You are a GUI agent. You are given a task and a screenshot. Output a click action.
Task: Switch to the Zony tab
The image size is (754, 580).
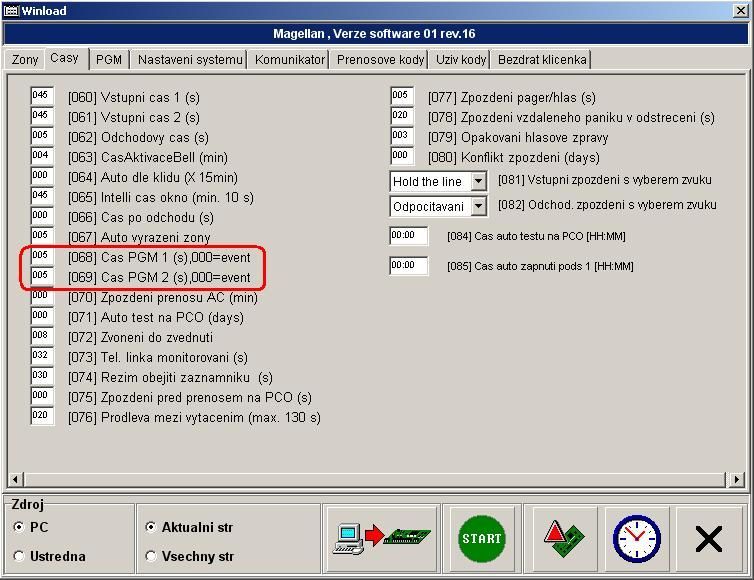25,60
